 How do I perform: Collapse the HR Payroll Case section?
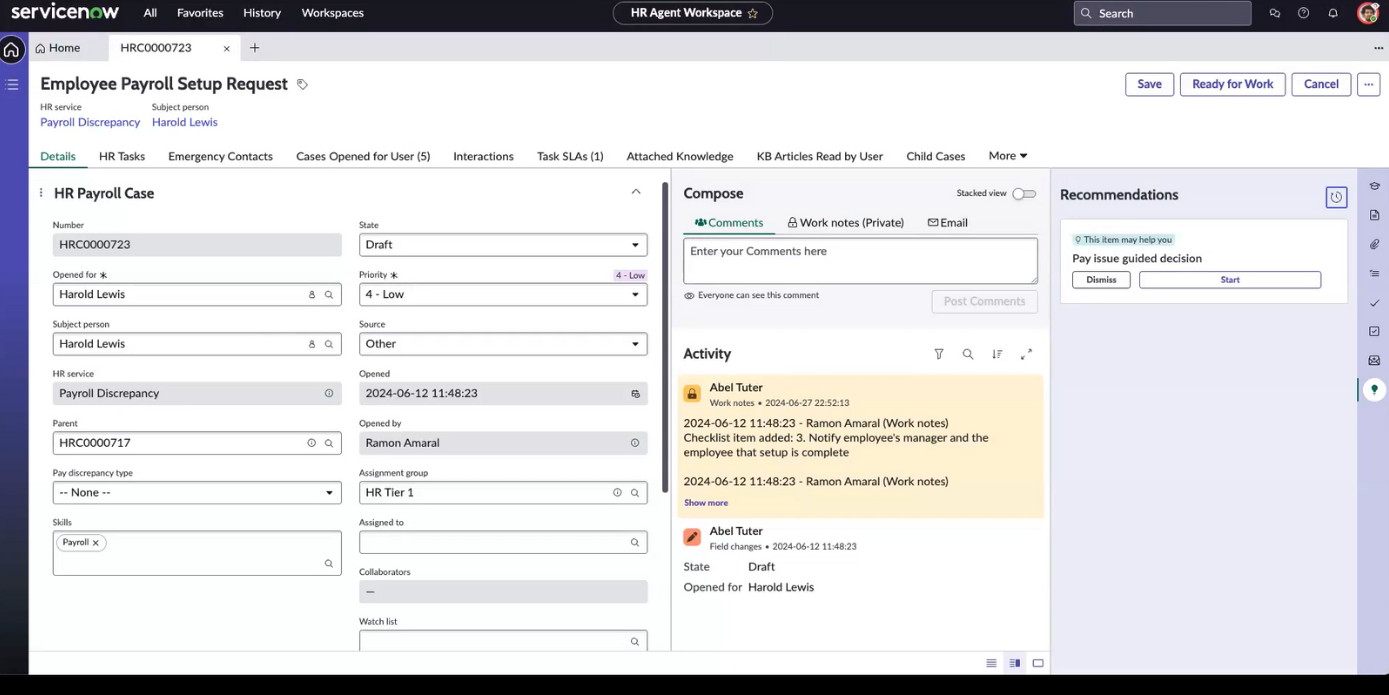click(636, 192)
